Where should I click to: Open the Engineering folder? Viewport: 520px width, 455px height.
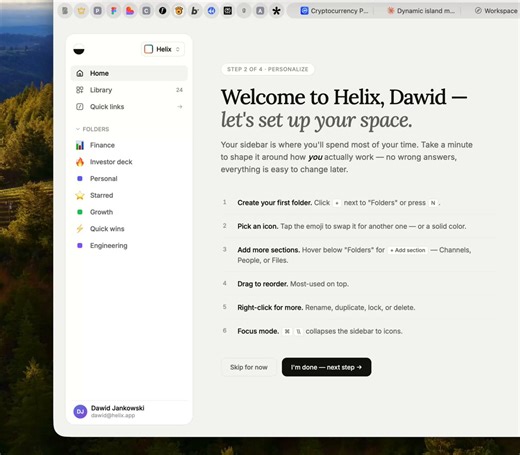pos(129,246)
